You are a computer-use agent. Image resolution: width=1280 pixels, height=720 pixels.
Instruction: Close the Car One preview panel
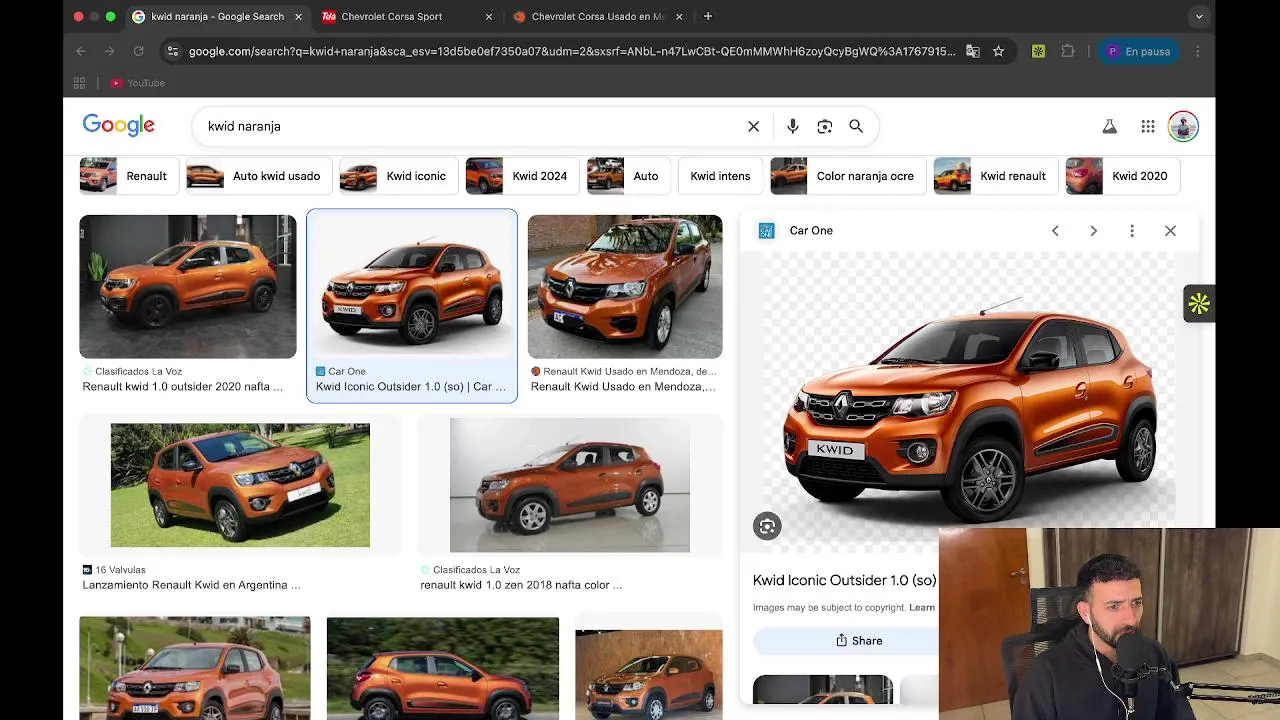click(1170, 231)
